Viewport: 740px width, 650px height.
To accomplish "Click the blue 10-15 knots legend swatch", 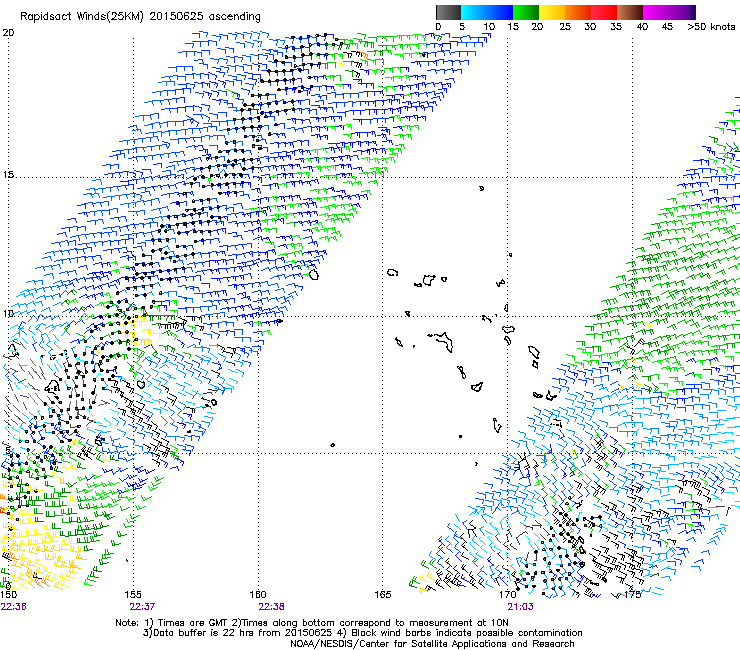I will [500, 12].
